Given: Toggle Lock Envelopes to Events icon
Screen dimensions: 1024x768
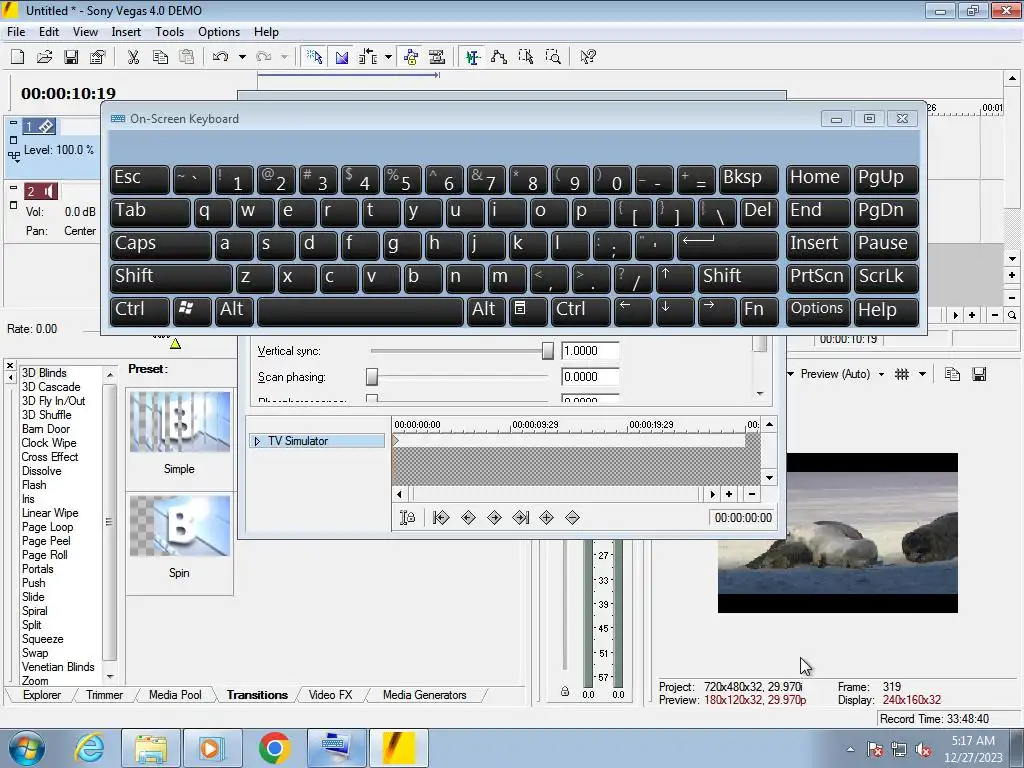Looking at the screenshot, I should [x=411, y=57].
